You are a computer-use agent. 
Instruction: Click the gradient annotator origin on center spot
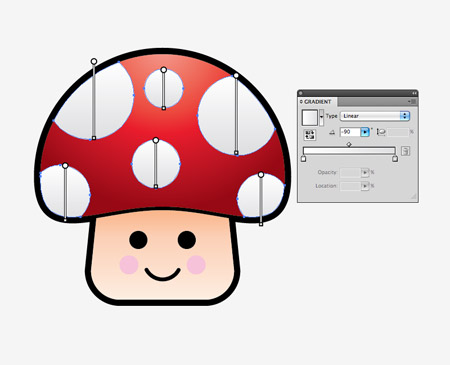(x=156, y=140)
